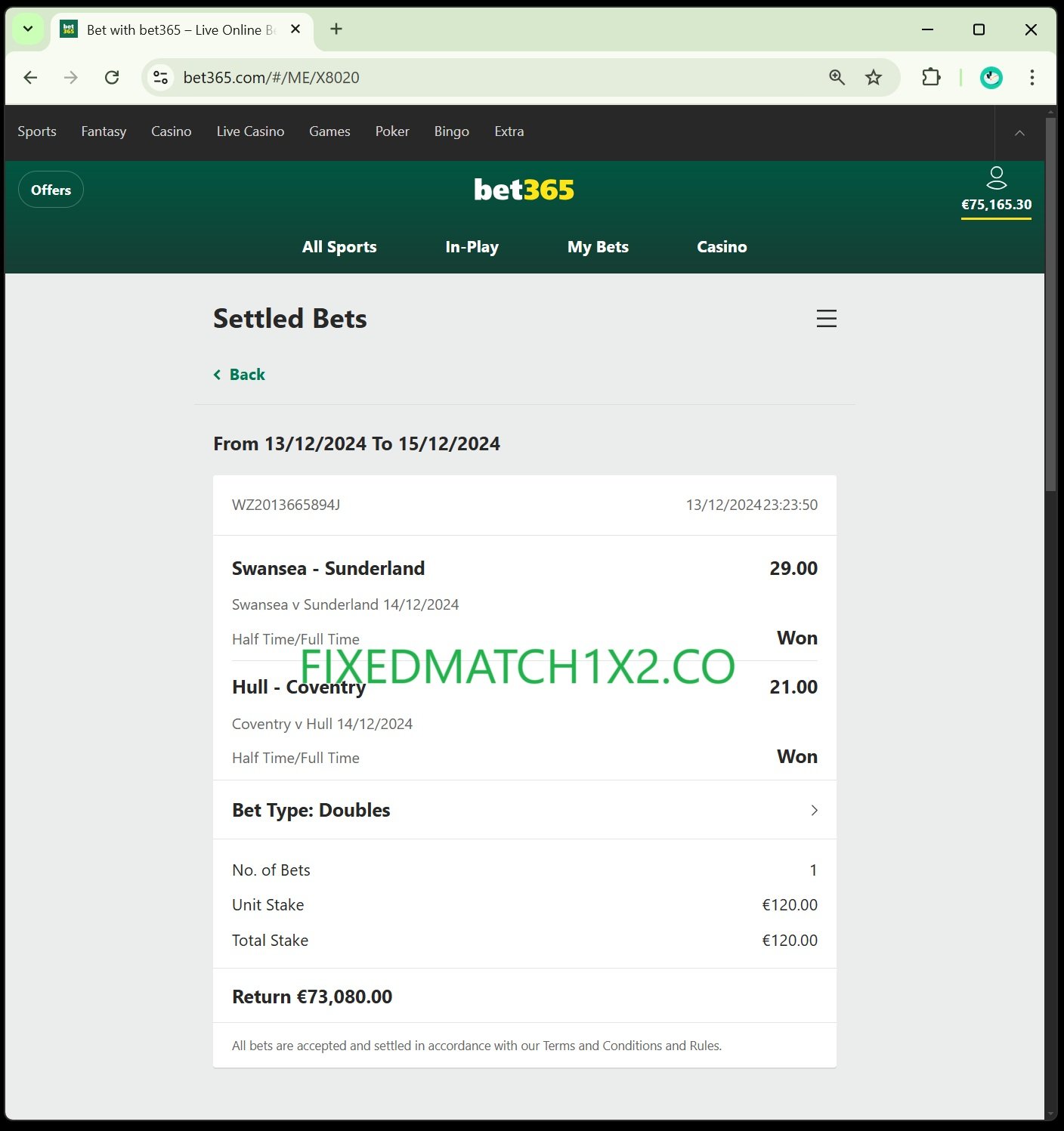Click the date range From 13/12/2024 To 15/12/2024
Image resolution: width=1064 pixels, height=1131 pixels.
357,443
